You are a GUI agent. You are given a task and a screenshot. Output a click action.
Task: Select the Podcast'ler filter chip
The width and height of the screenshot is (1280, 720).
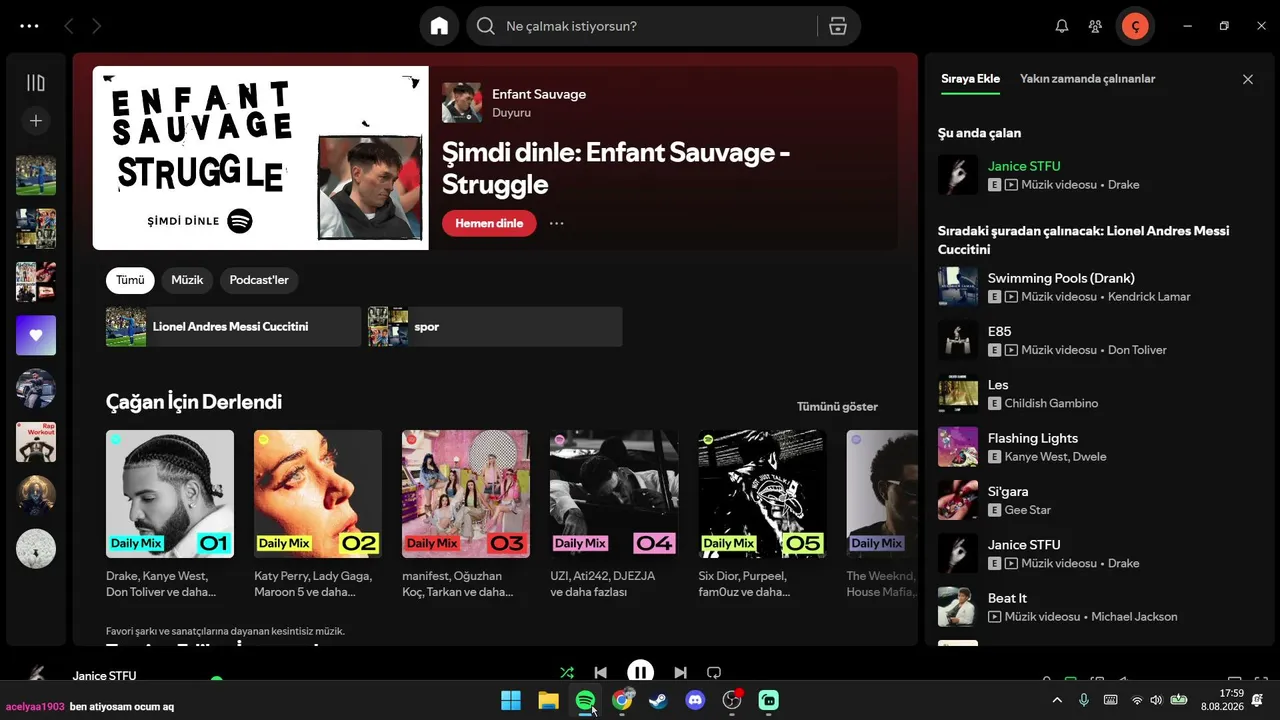coord(259,280)
